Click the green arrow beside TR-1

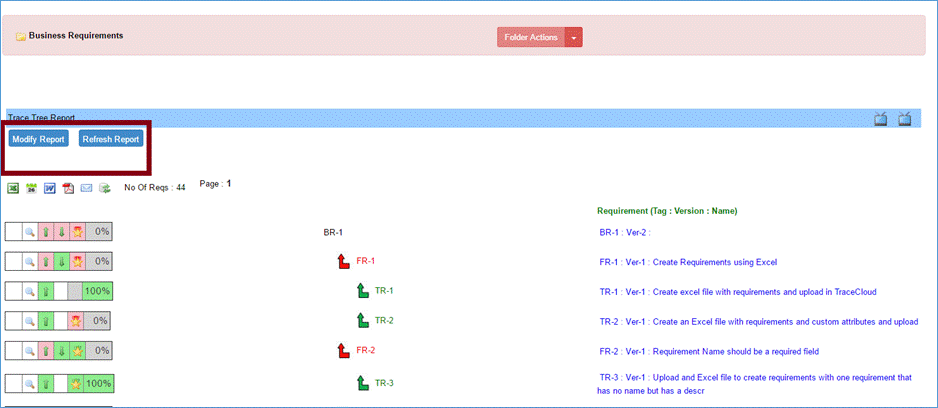click(x=363, y=291)
